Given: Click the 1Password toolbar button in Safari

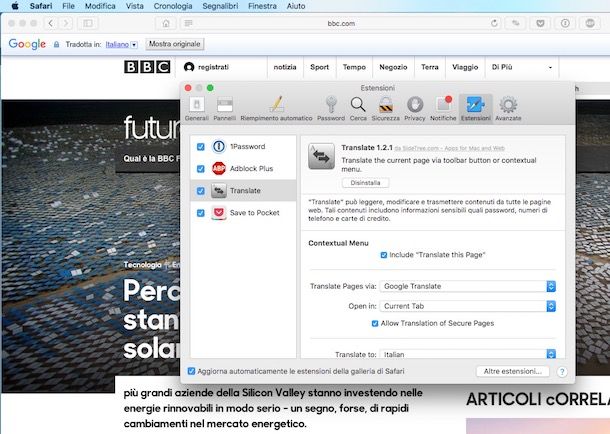Looking at the screenshot, I should 565,23.
